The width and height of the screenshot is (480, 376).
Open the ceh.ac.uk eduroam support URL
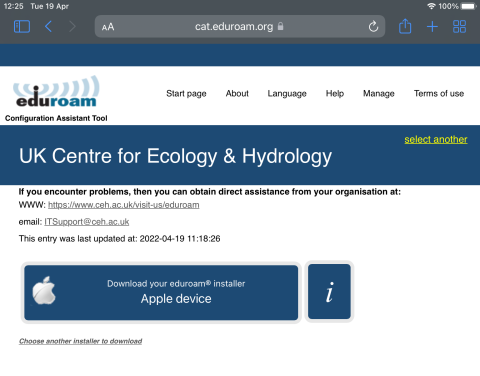click(124, 205)
